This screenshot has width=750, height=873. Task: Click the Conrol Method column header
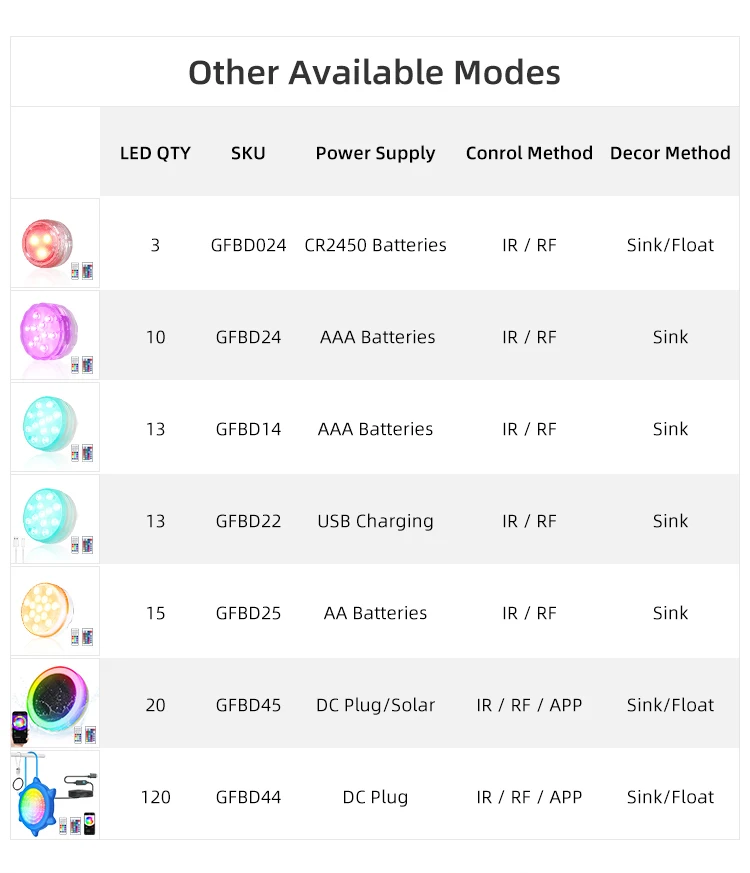click(x=529, y=153)
